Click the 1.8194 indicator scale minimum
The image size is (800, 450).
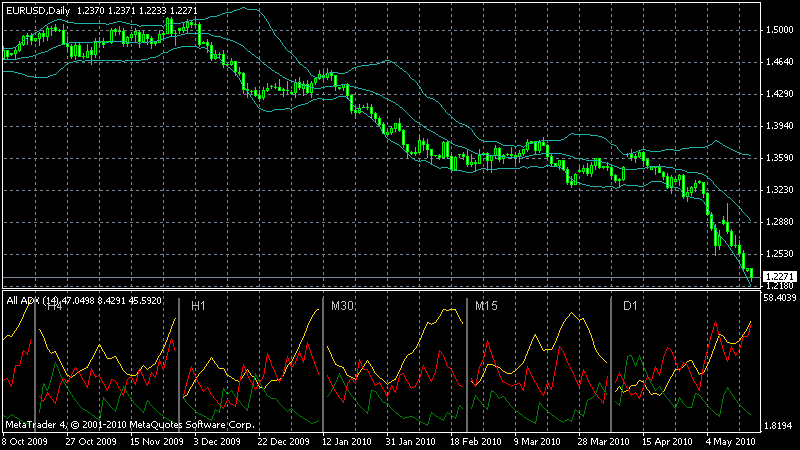click(779, 426)
